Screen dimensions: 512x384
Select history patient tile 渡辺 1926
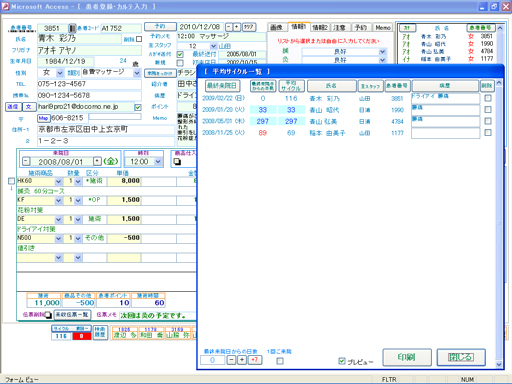click(124, 333)
